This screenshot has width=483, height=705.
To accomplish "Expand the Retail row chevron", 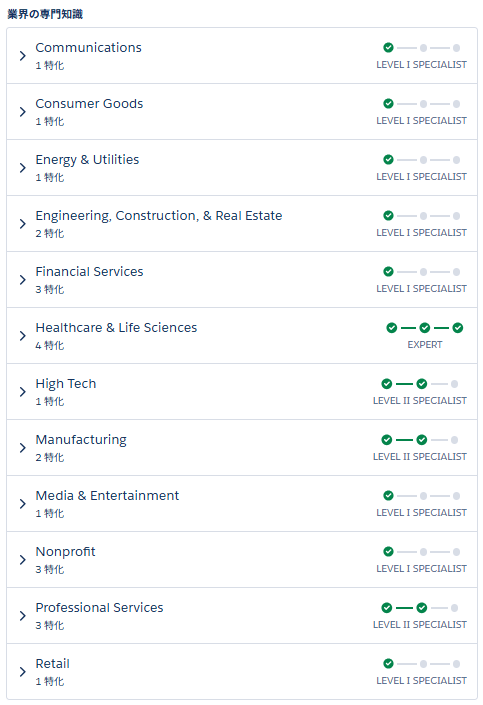I will tap(22, 672).
